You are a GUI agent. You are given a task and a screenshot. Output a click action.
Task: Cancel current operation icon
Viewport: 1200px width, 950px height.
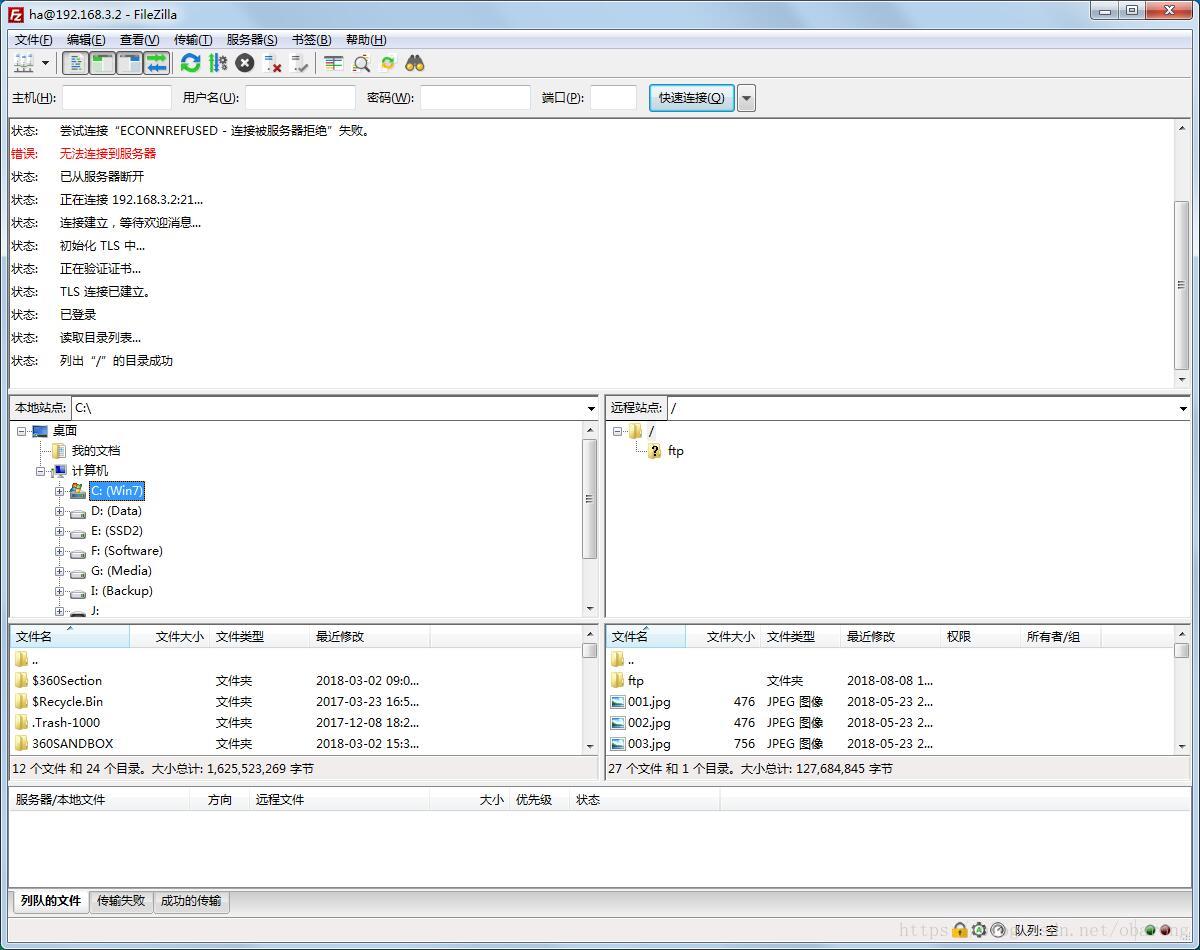[245, 63]
